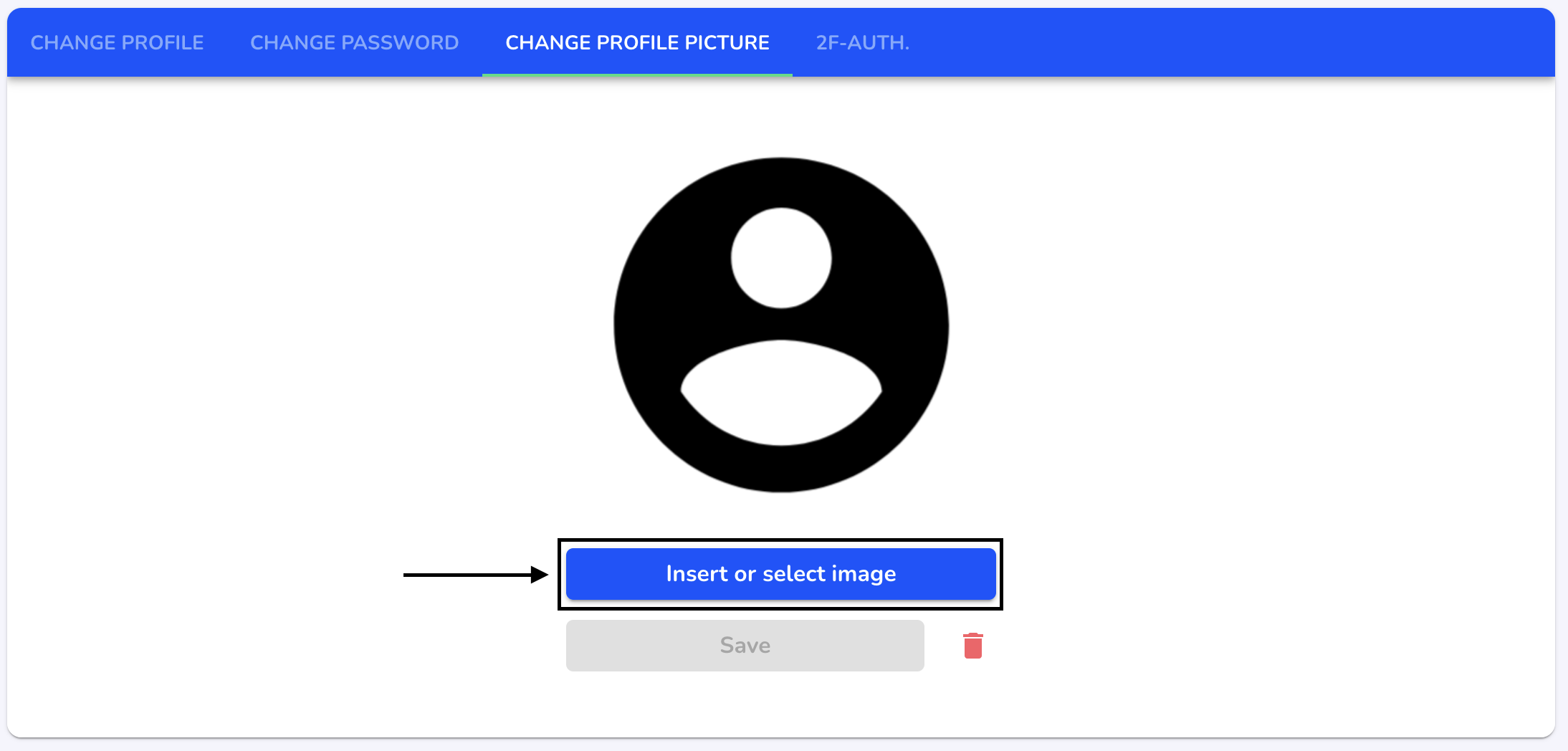Click the Insert or select image button

[780, 574]
